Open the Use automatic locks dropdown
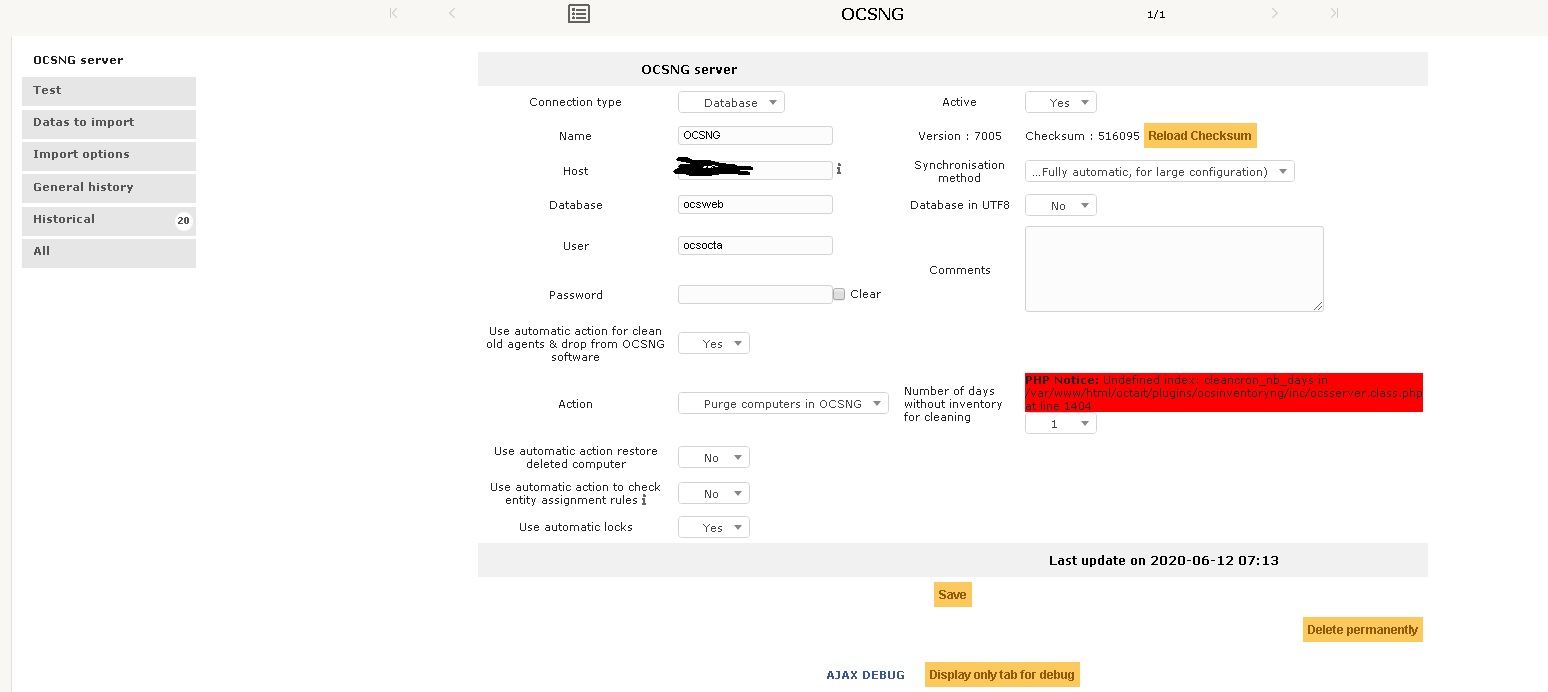1548x692 pixels. [x=714, y=527]
